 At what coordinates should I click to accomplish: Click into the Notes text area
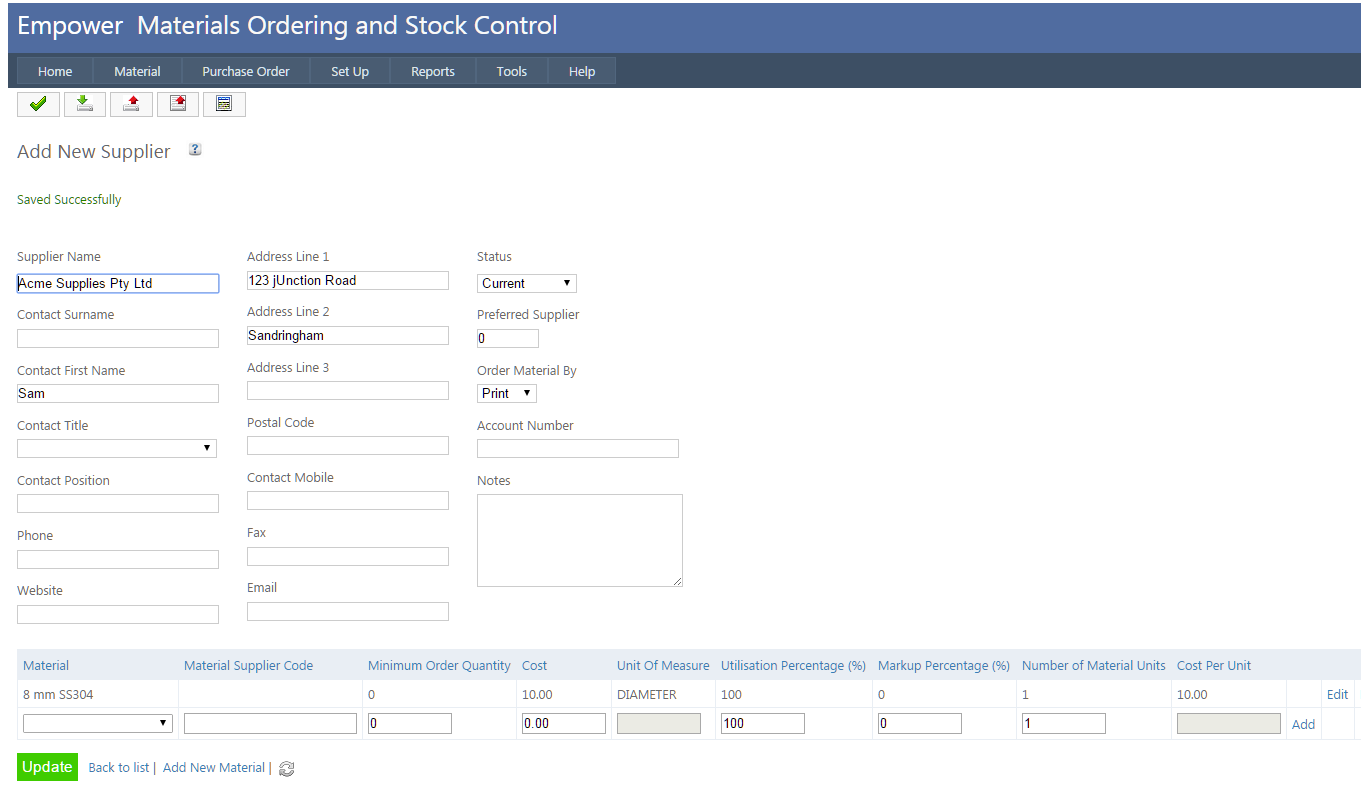[x=579, y=540]
